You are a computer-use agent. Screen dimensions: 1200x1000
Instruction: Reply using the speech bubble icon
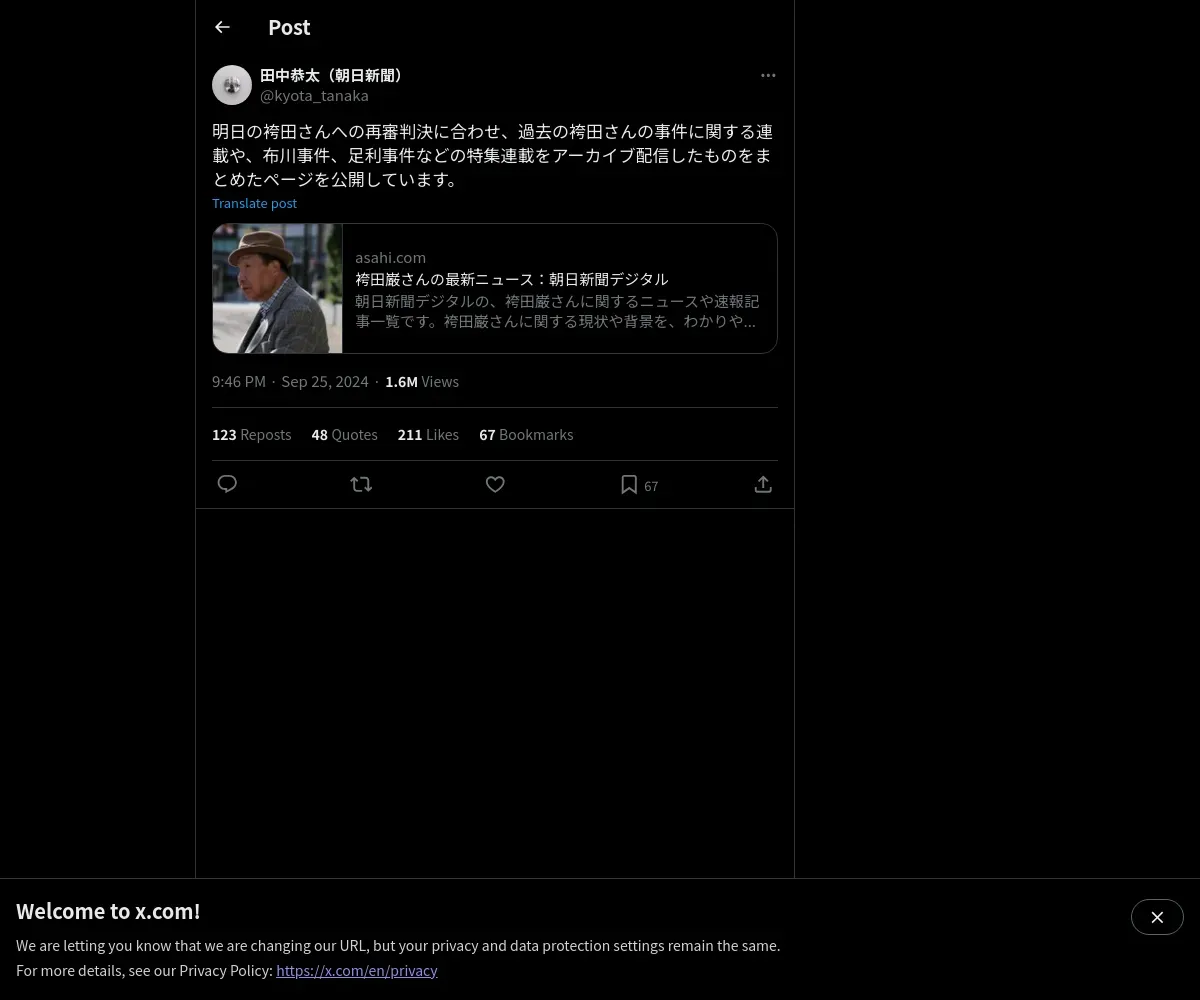(x=227, y=484)
